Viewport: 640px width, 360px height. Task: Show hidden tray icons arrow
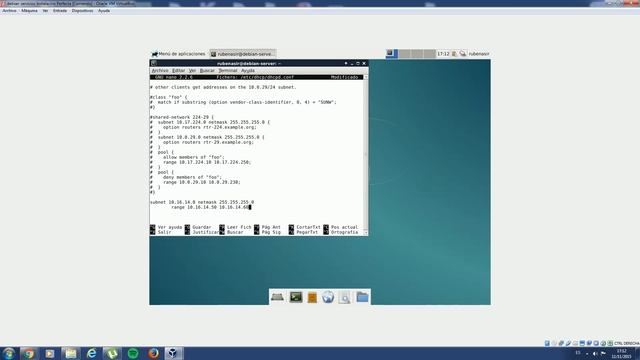coord(587,353)
